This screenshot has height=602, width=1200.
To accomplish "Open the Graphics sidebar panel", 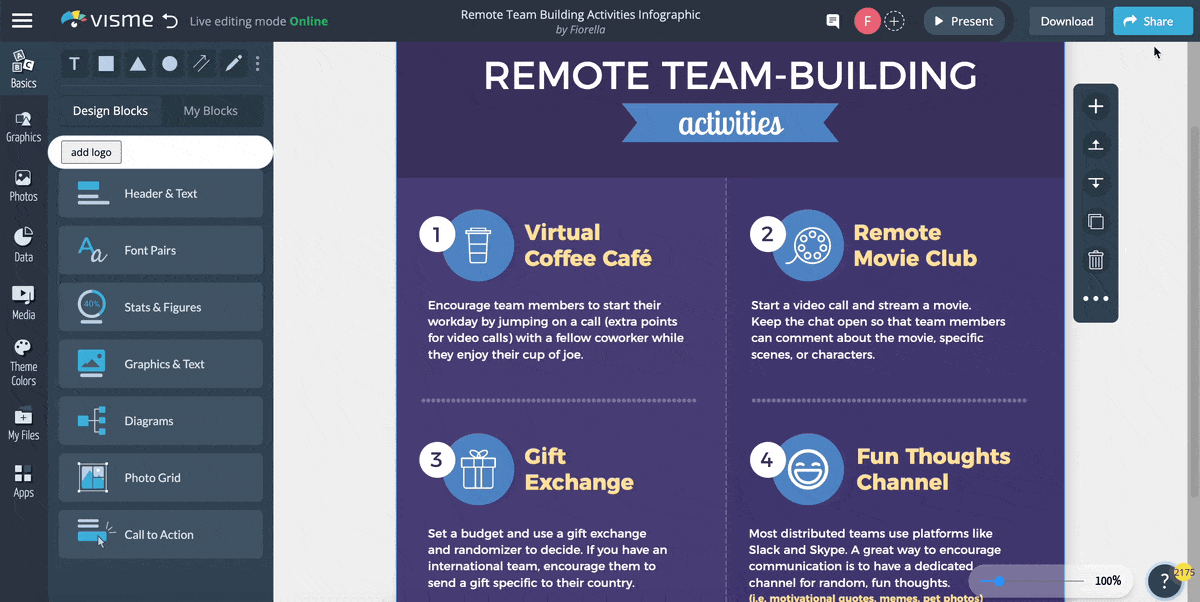I will pos(23,127).
